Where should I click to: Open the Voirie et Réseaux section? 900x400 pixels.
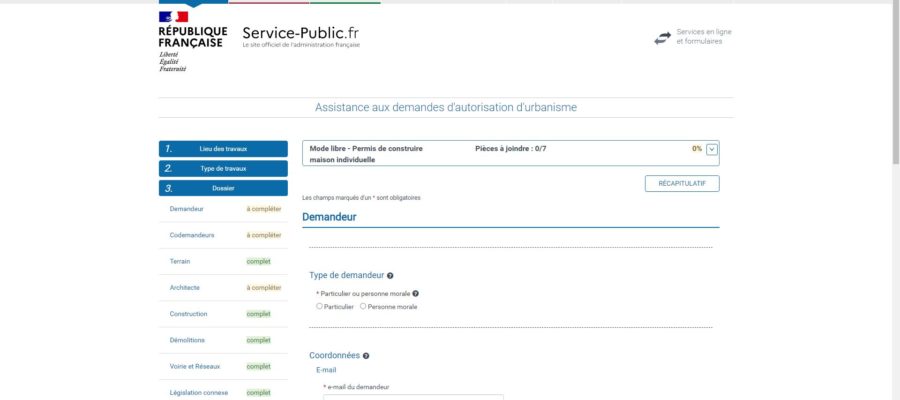tap(195, 366)
